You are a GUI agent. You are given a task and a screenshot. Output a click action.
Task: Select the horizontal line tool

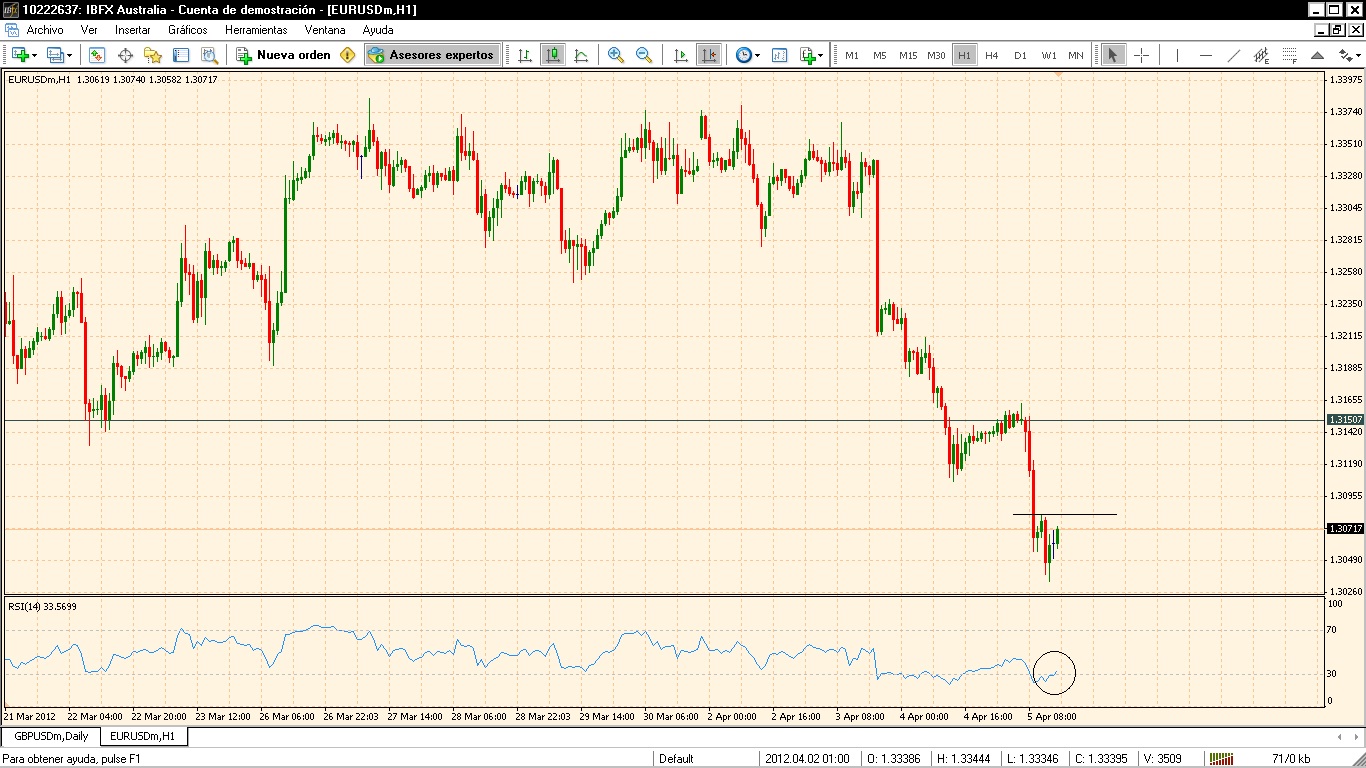(x=1206, y=55)
